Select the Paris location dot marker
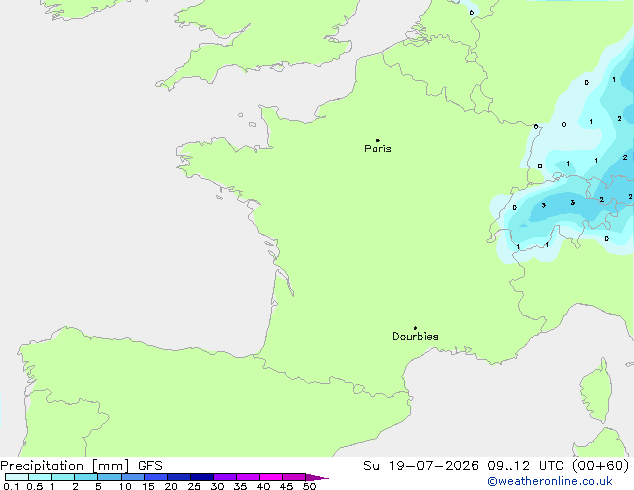The image size is (634, 490). pyautogui.click(x=378, y=140)
